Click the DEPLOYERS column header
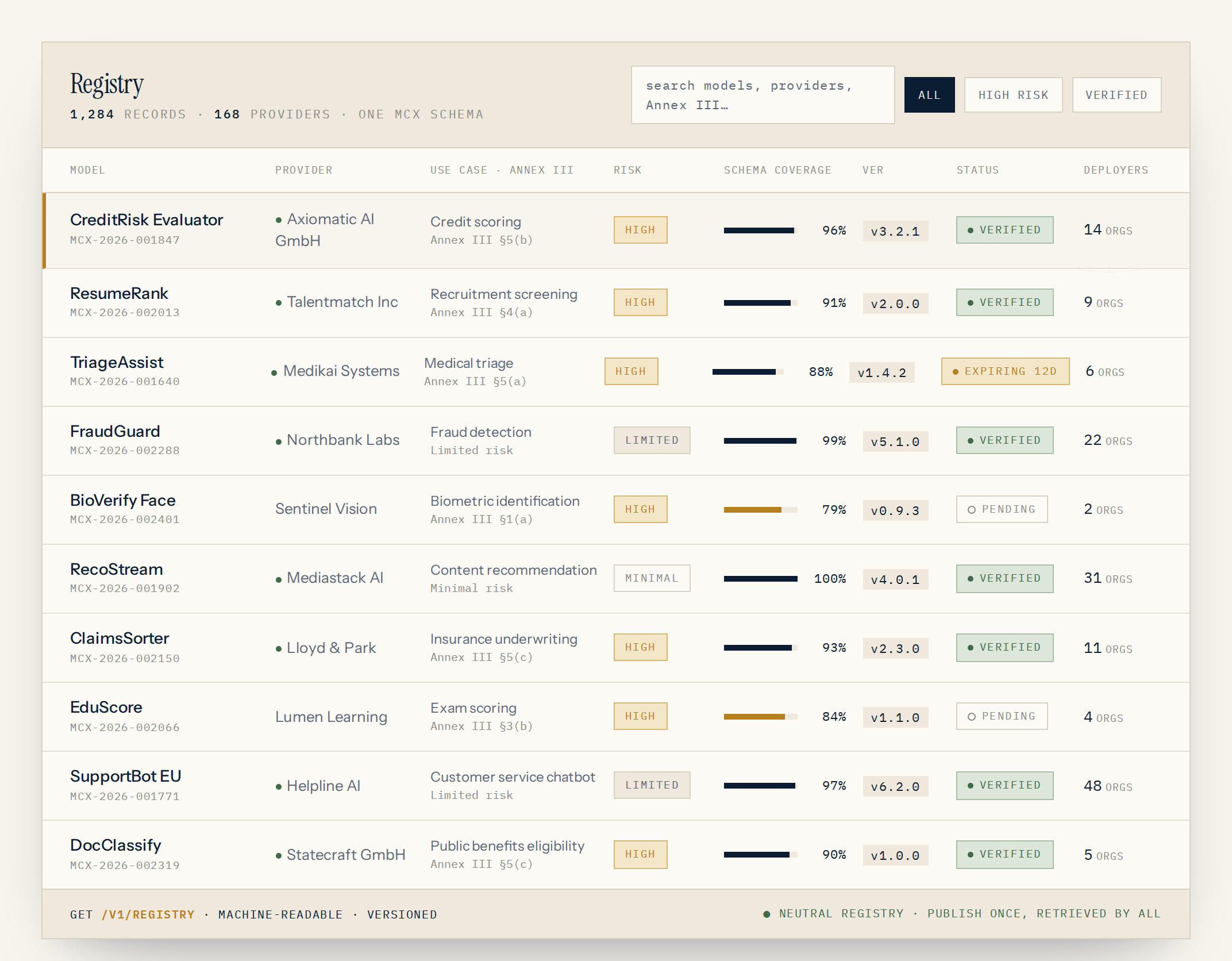The image size is (1232, 961). [x=1116, y=170]
